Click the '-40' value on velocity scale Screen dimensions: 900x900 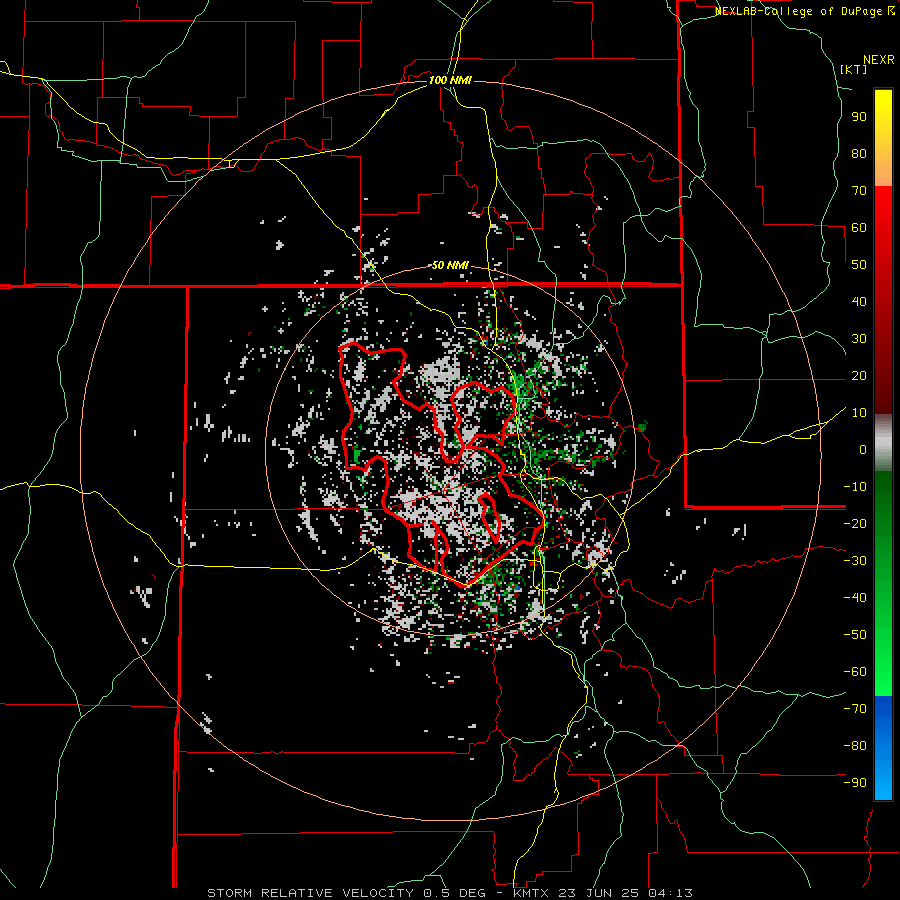pyautogui.click(x=855, y=598)
